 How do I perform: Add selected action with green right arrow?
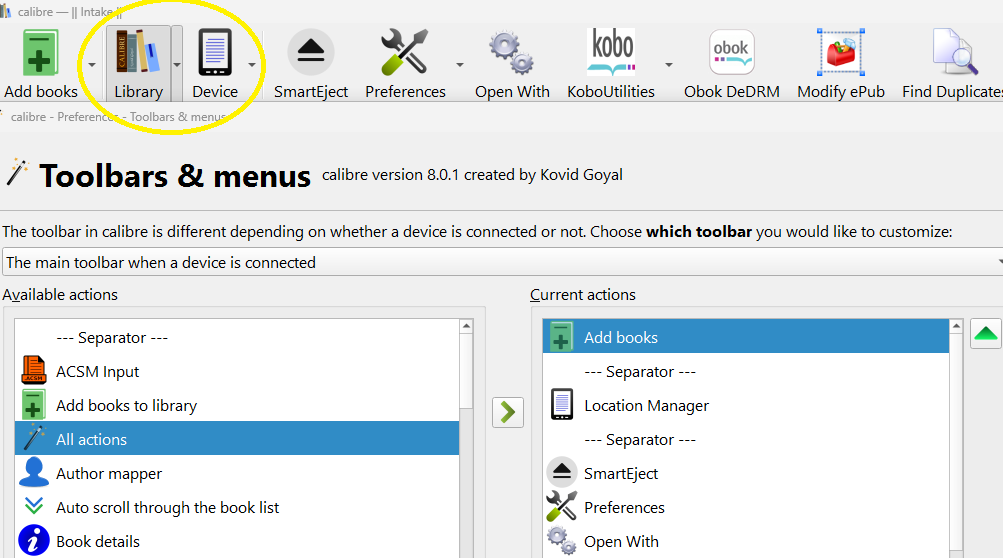tap(508, 412)
